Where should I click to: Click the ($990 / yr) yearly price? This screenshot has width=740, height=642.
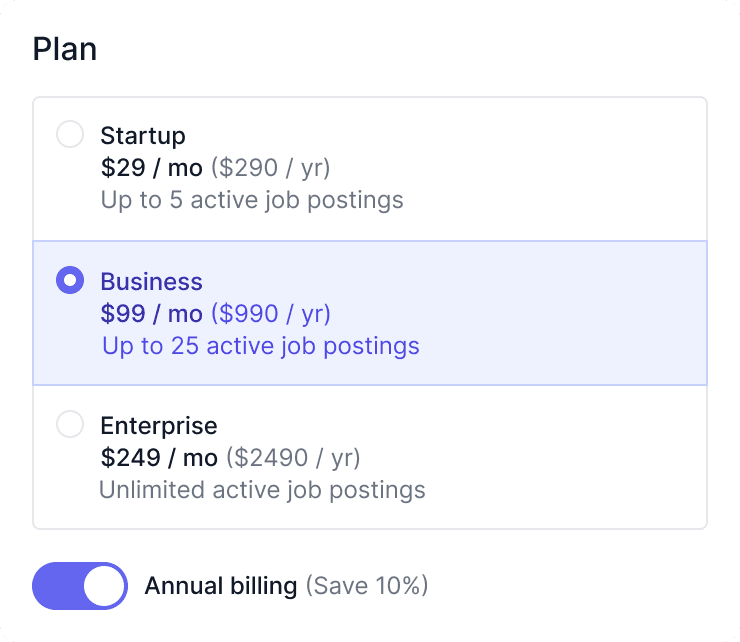[270, 314]
